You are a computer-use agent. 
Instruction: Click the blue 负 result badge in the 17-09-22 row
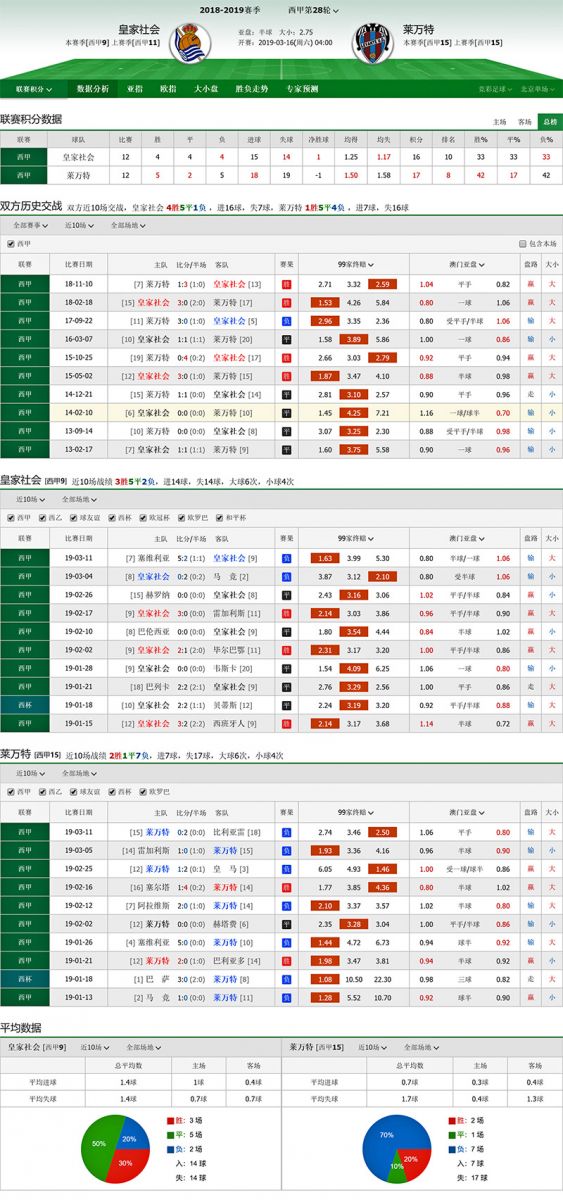(286, 321)
